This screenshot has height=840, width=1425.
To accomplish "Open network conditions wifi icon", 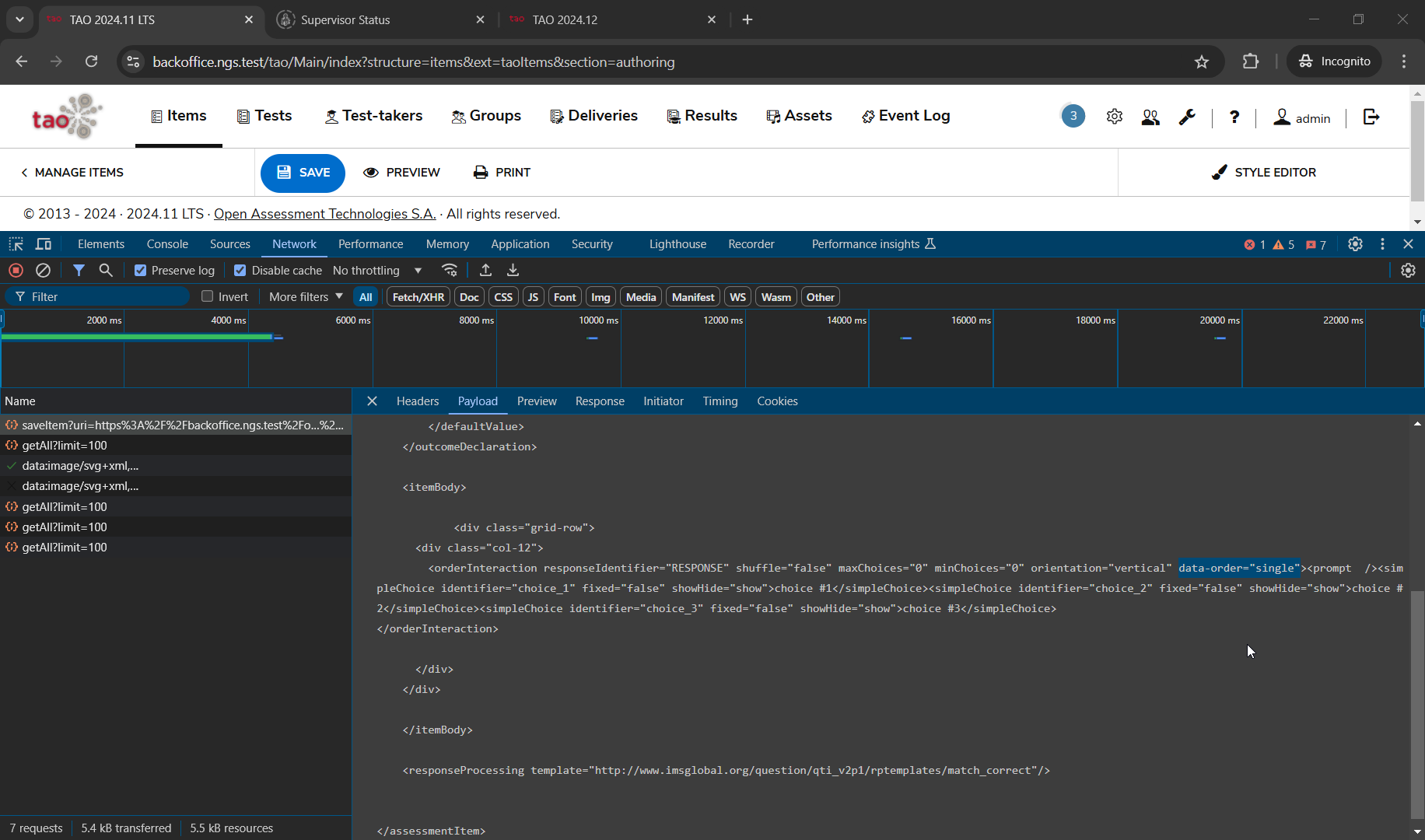I will 450,270.
